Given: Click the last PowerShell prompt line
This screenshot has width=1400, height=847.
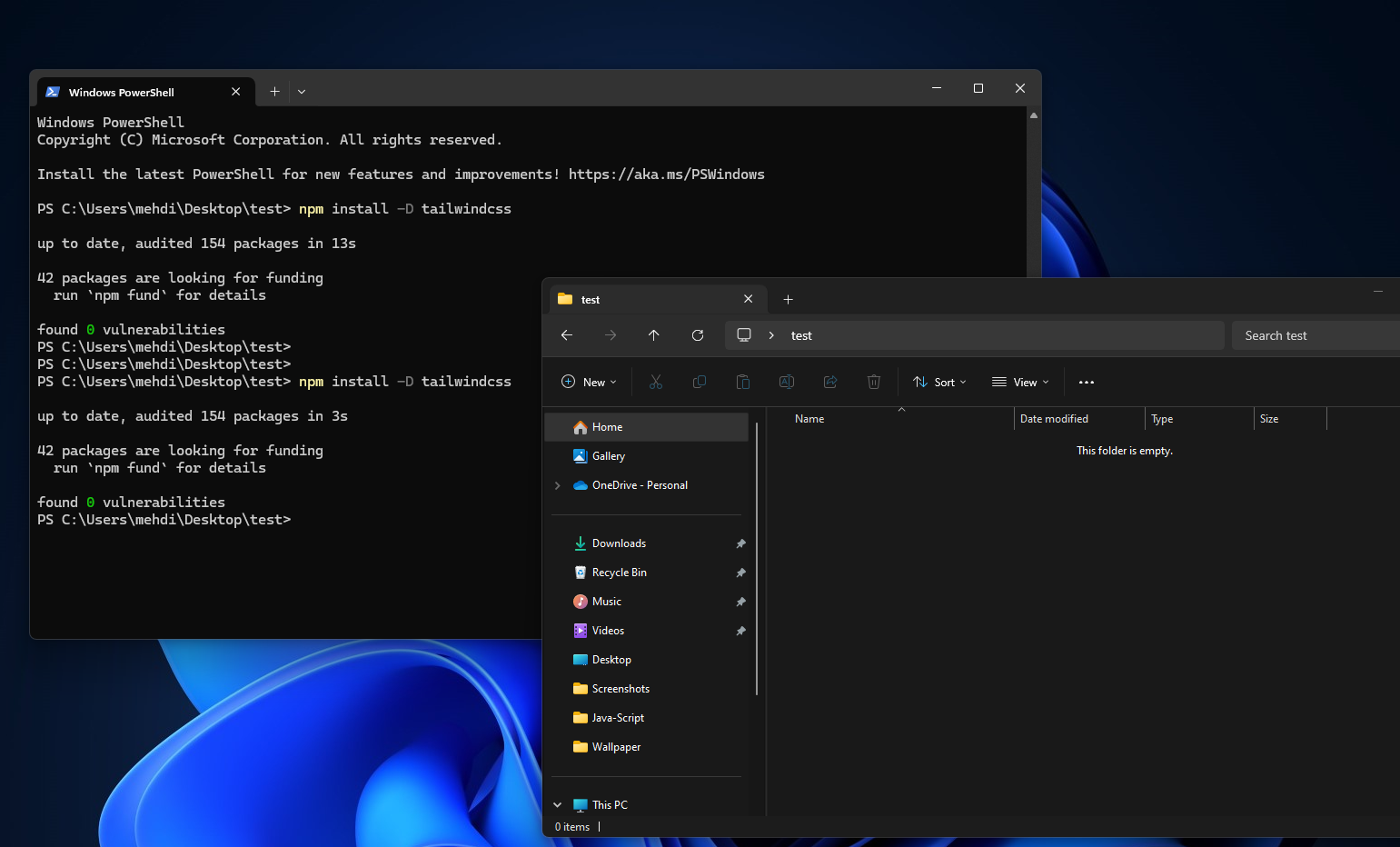Looking at the screenshot, I should 164,520.
